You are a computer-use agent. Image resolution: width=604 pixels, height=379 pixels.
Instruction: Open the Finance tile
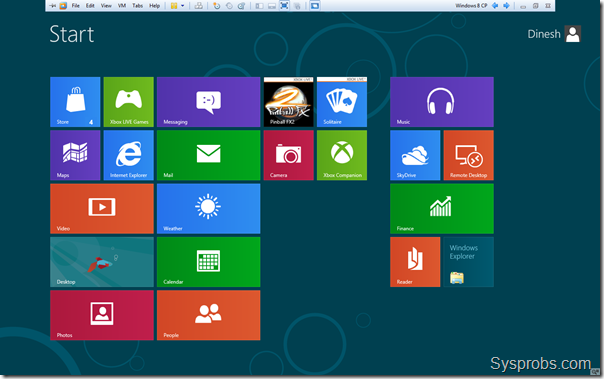[x=442, y=209]
